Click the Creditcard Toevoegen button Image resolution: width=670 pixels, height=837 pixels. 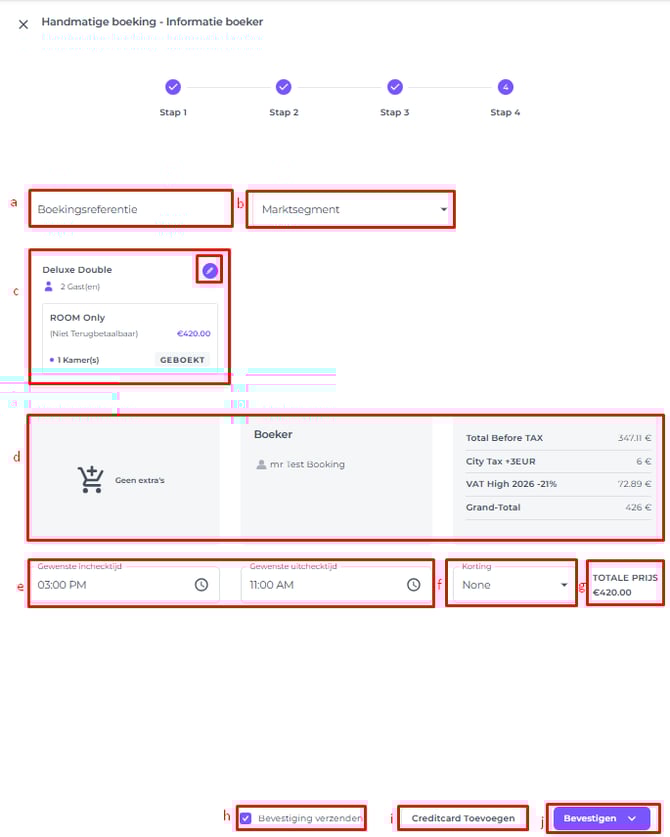pyautogui.click(x=462, y=818)
